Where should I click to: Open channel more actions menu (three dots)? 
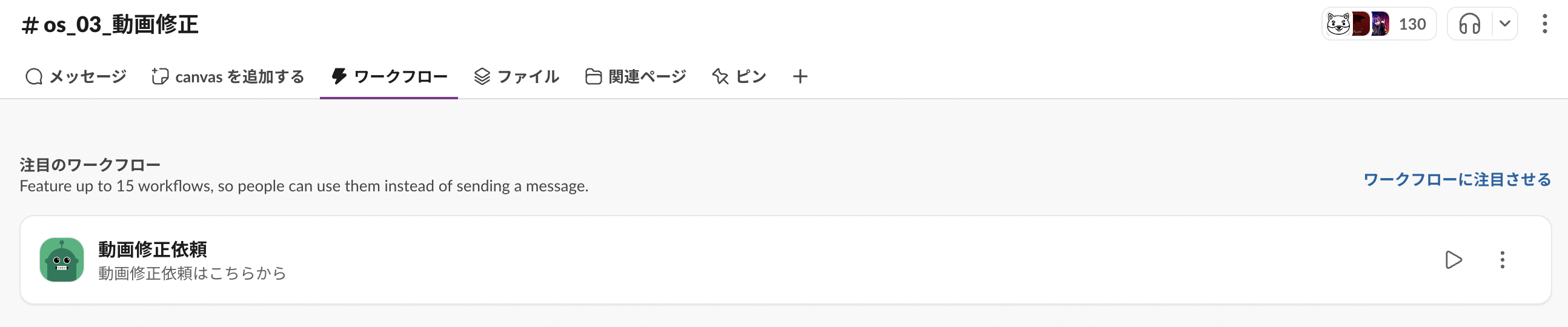[1544, 24]
